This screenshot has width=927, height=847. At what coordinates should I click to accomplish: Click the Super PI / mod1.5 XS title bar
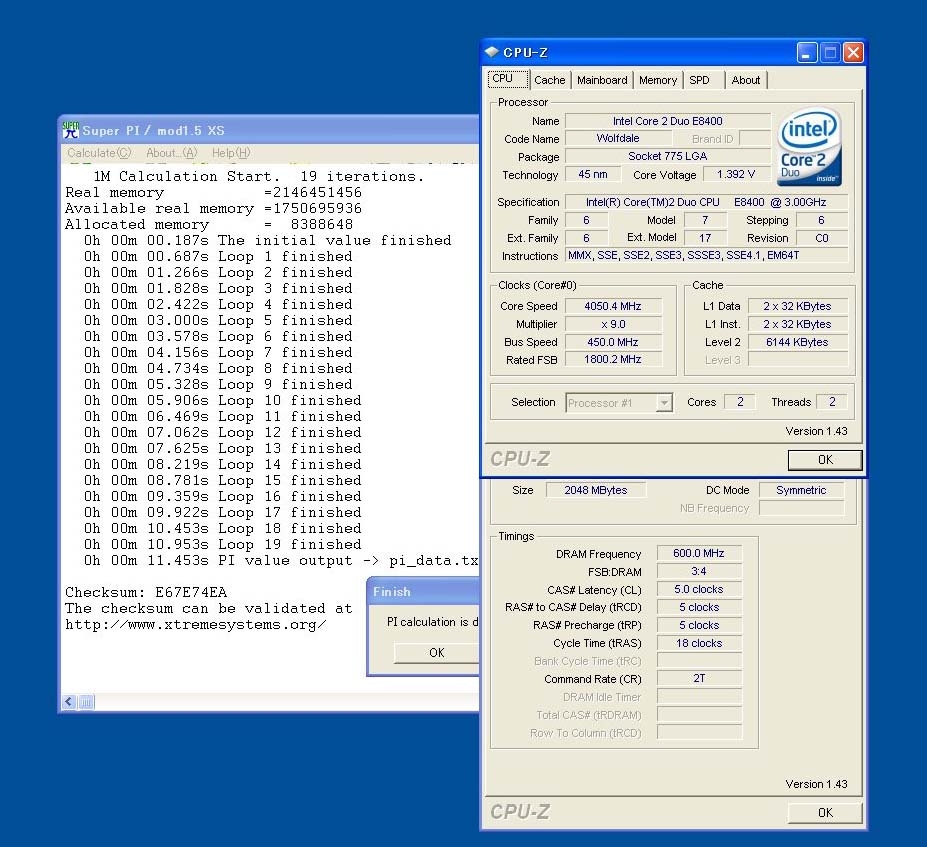click(x=269, y=130)
